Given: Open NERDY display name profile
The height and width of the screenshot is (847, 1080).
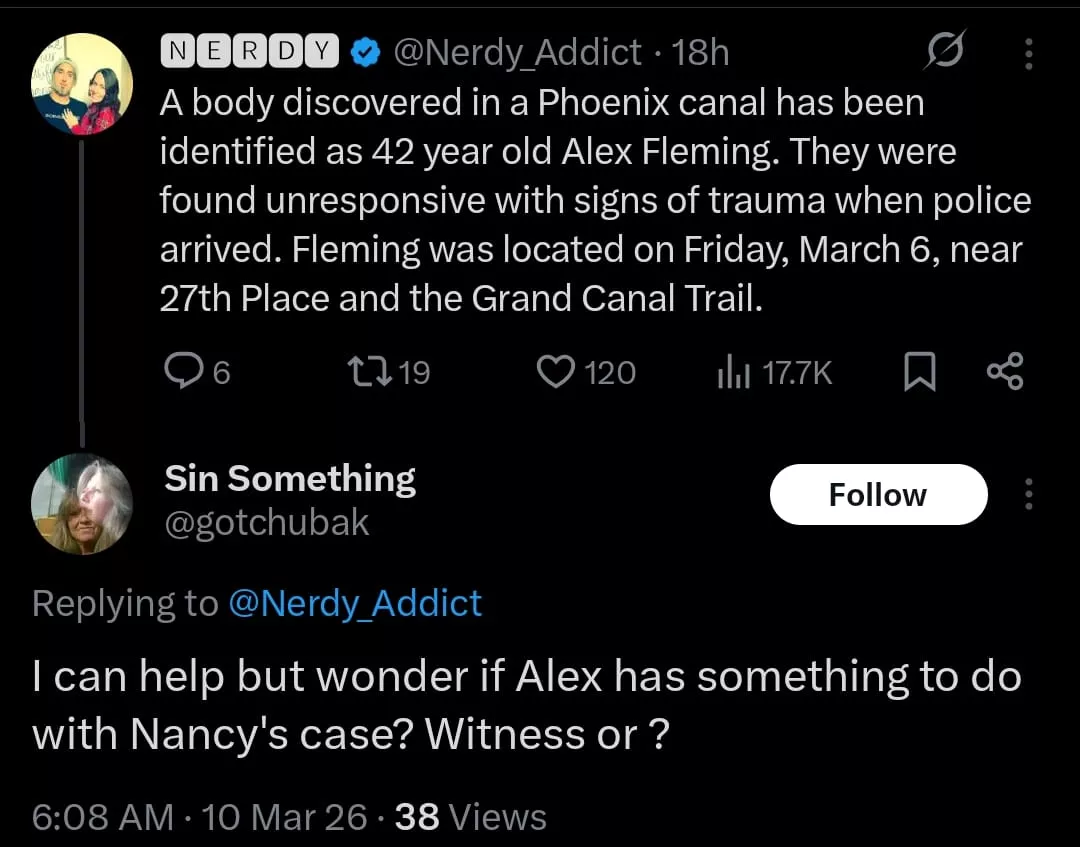Looking at the screenshot, I should pos(250,52).
